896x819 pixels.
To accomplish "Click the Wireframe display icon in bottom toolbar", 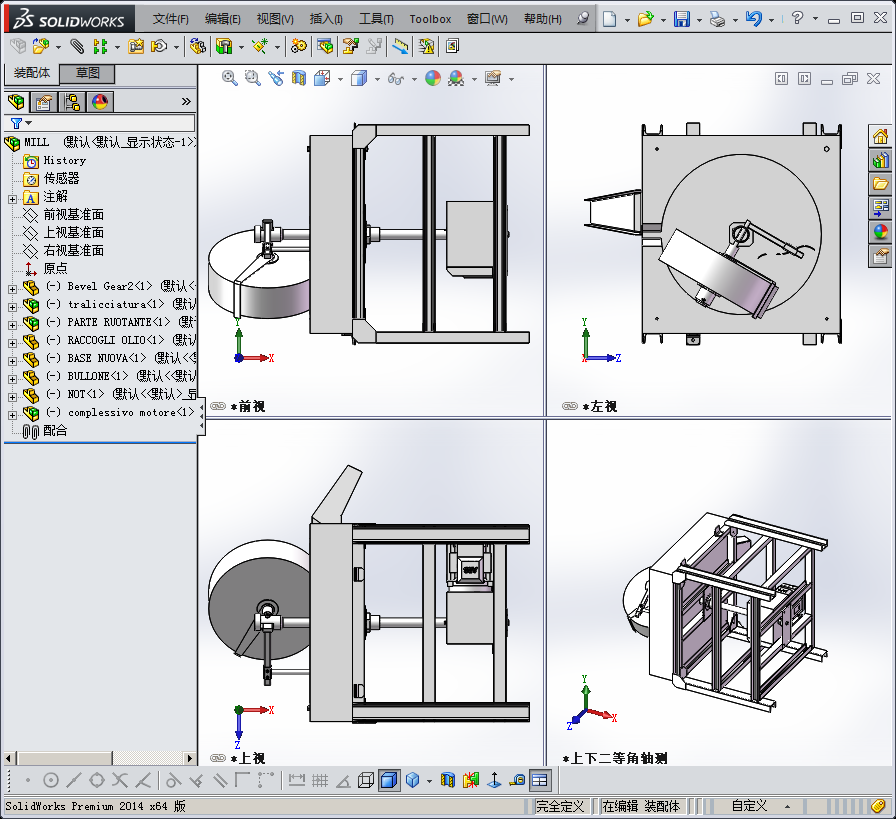I will tap(366, 780).
